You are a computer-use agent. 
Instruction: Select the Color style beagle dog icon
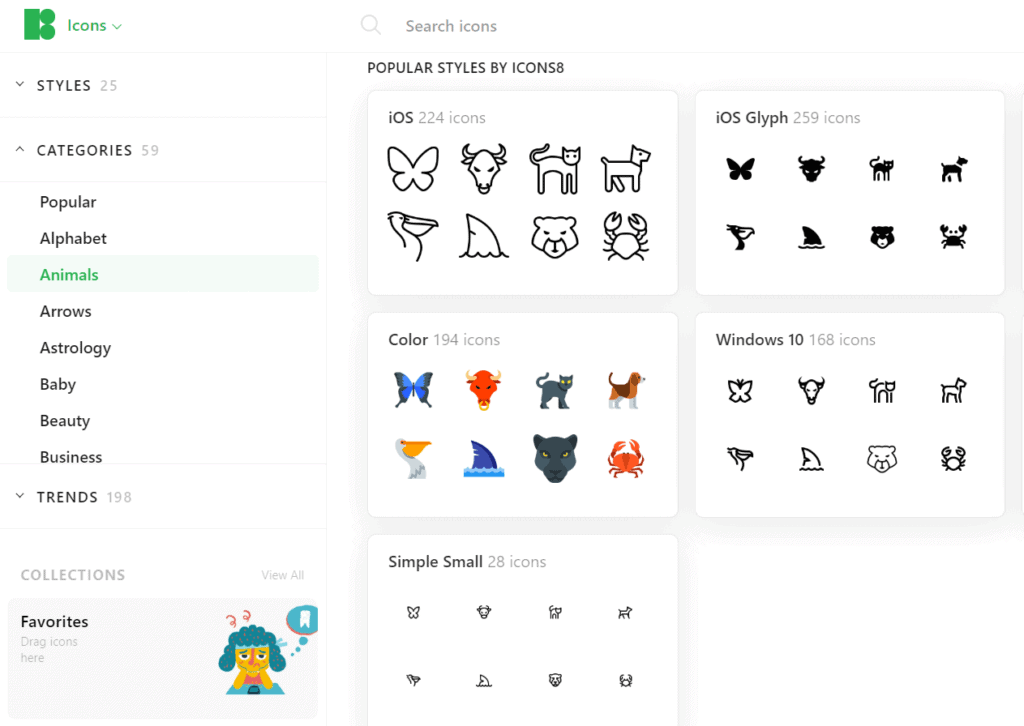pos(625,390)
